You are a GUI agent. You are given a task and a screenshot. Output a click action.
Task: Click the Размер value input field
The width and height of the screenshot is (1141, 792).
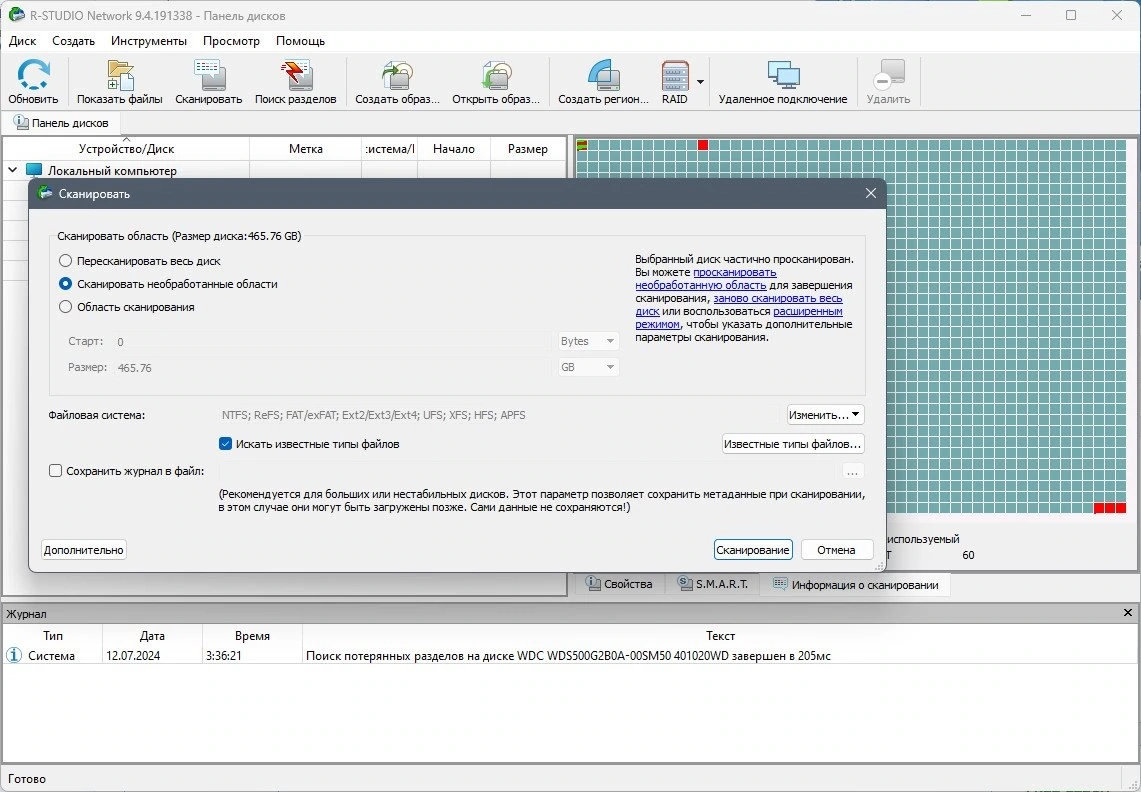click(333, 368)
